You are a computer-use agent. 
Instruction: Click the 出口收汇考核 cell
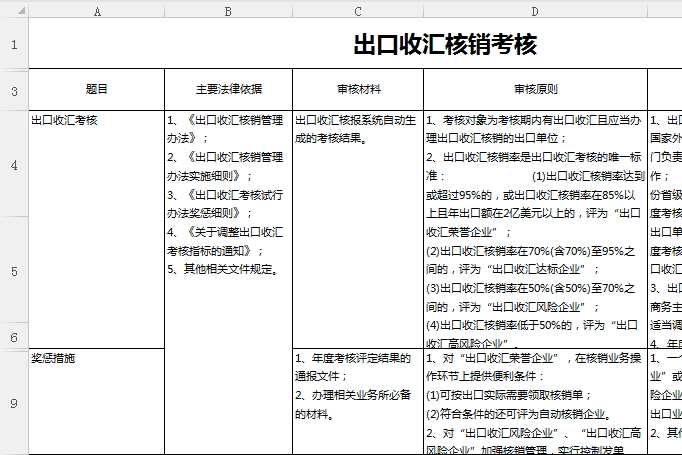coord(97,229)
